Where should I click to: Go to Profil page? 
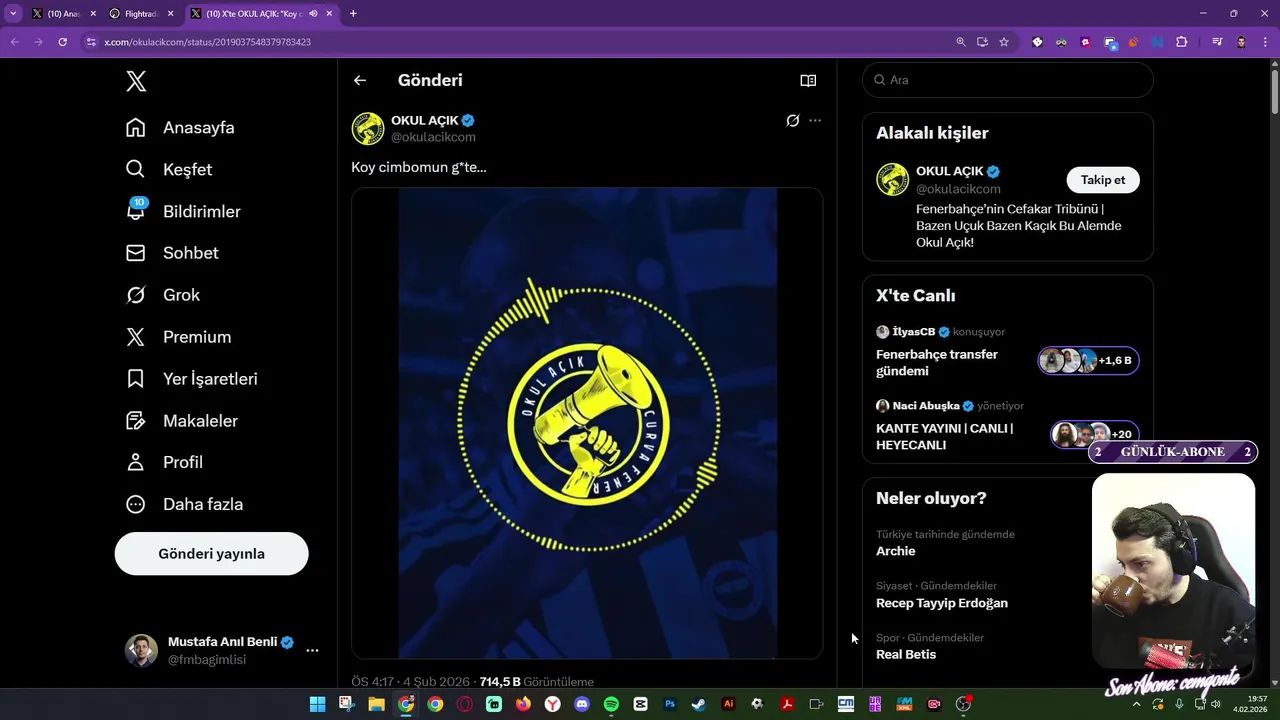click(164, 462)
